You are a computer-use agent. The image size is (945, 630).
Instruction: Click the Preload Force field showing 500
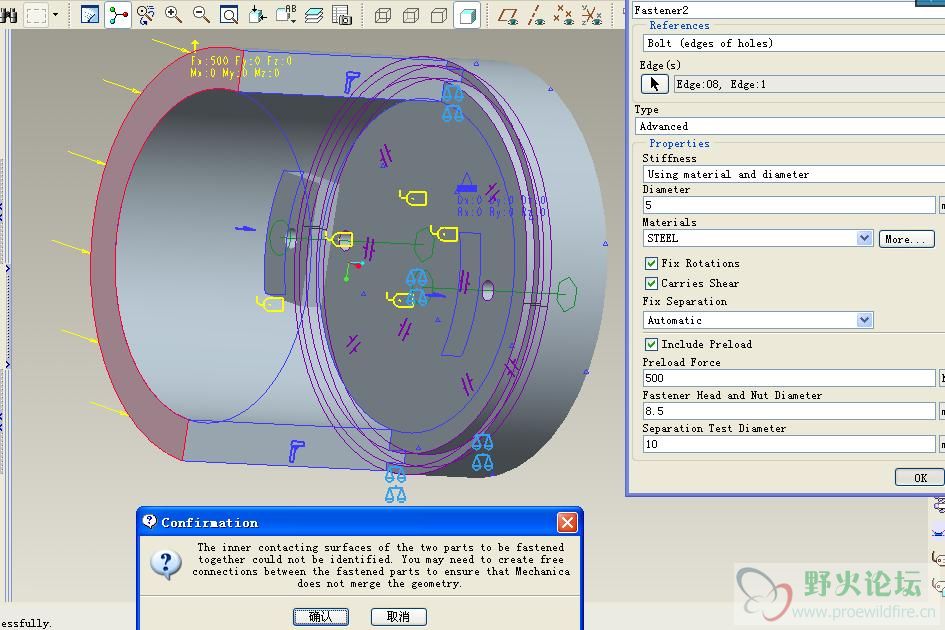[x=789, y=378]
